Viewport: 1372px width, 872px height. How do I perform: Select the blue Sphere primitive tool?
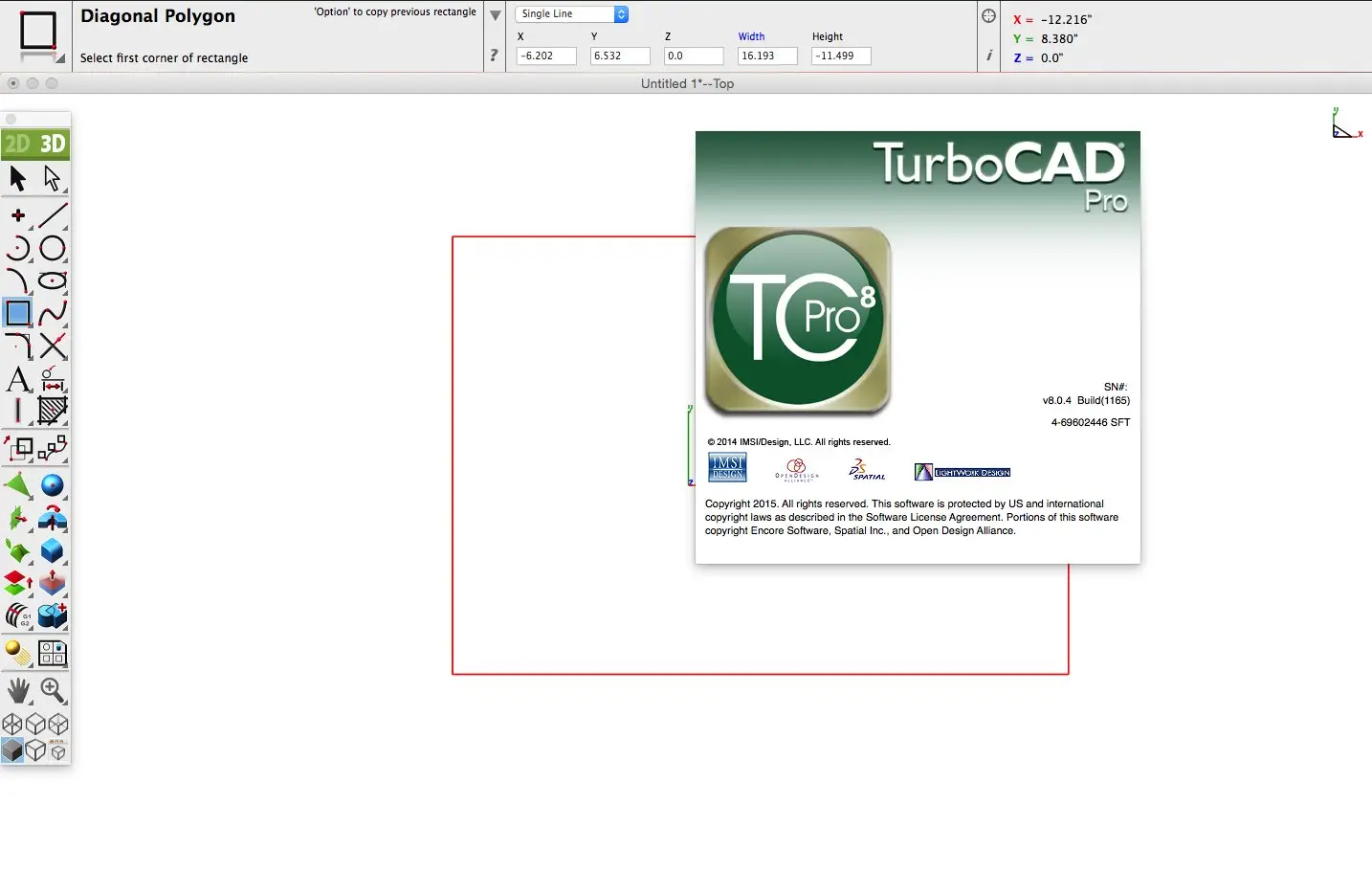click(53, 485)
